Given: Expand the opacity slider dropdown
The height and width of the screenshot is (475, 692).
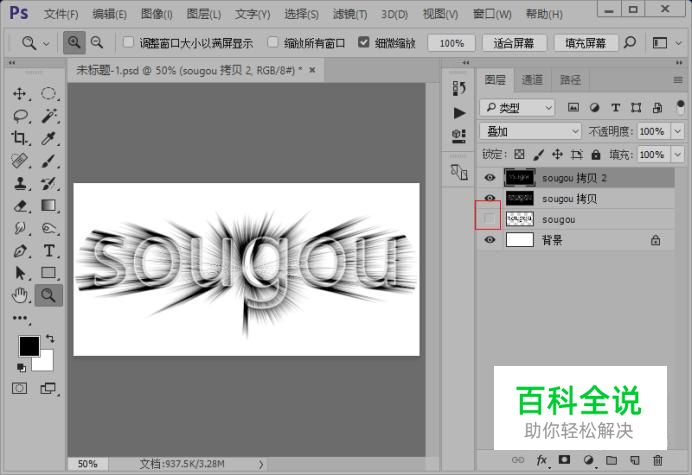Looking at the screenshot, I should (x=678, y=132).
